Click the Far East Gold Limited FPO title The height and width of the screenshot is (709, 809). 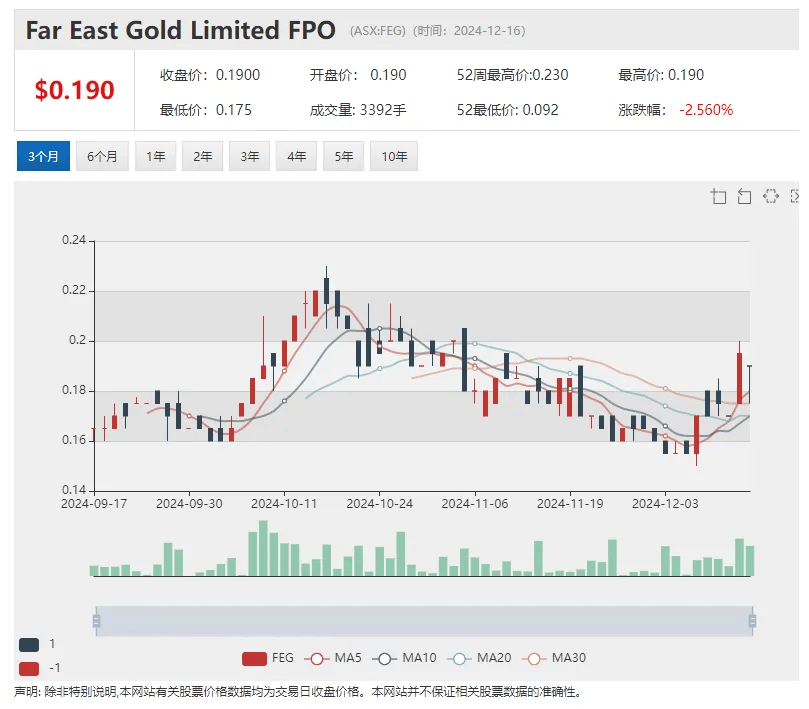[x=180, y=30]
